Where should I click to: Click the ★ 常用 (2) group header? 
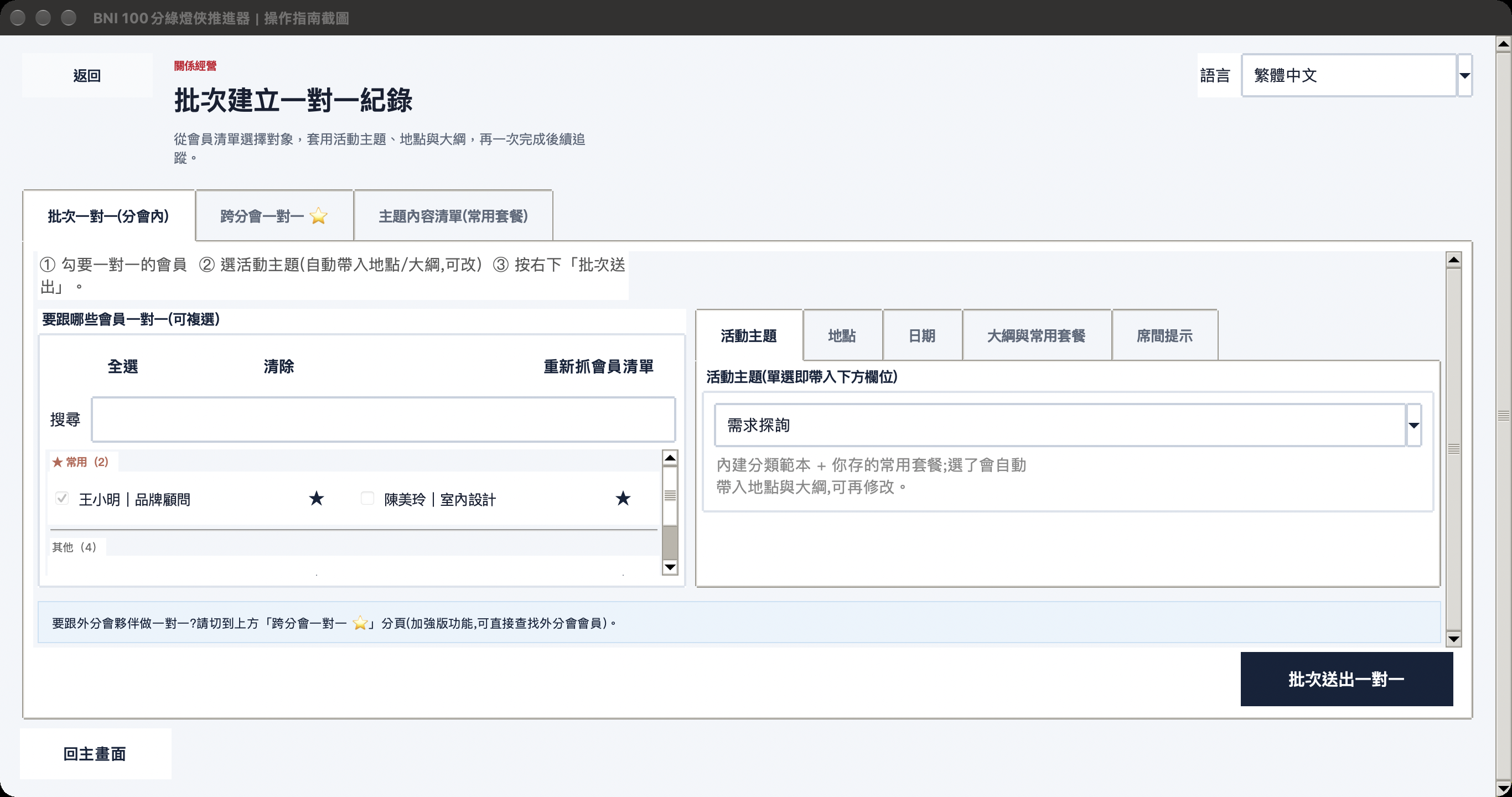click(x=80, y=462)
